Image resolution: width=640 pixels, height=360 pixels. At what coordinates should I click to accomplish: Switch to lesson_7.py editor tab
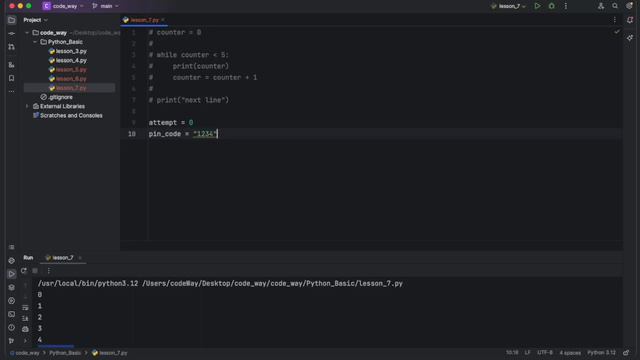click(144, 20)
